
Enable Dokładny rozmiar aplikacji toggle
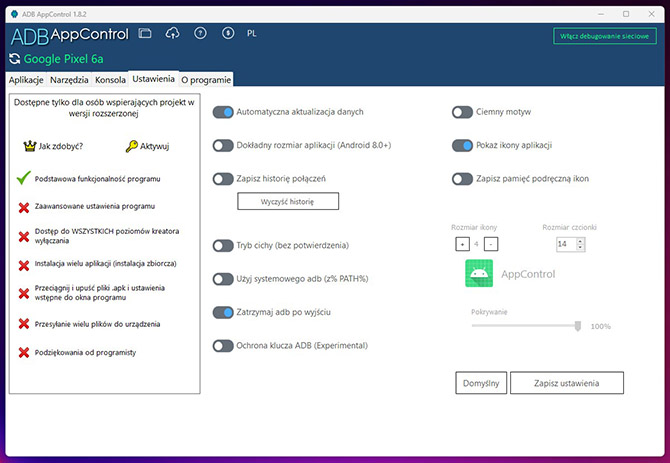[223, 146]
